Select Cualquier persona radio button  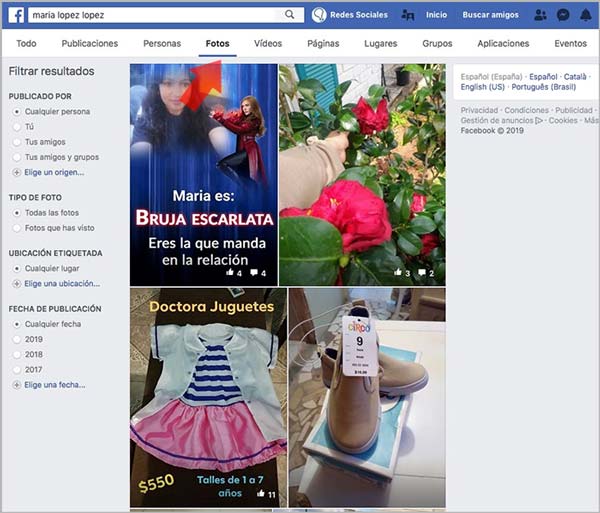16,112
